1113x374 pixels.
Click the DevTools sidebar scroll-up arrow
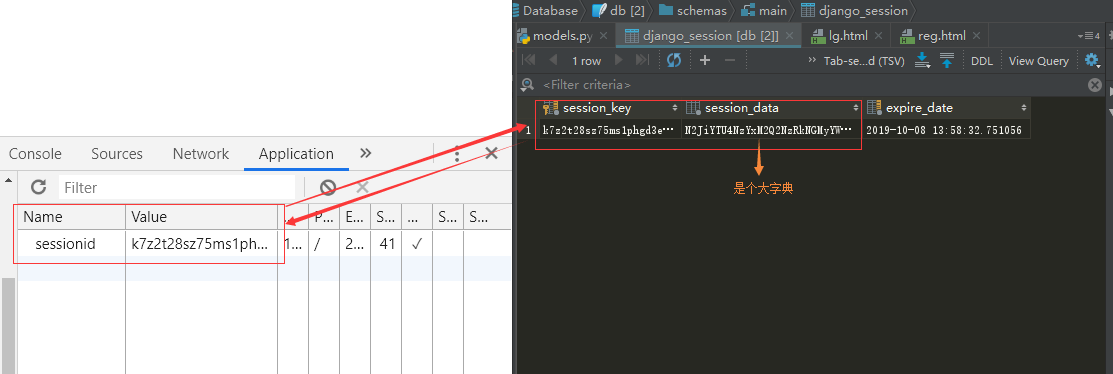tap(8, 180)
